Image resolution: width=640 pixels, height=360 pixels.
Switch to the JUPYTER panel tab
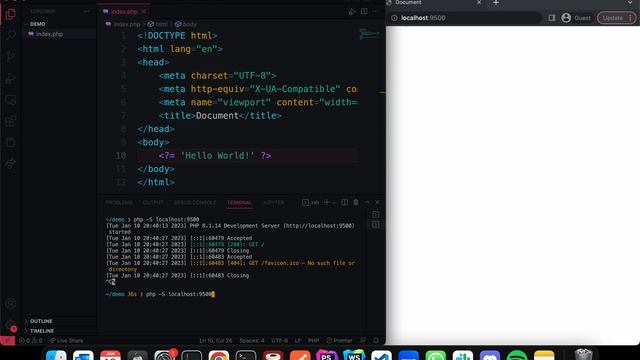(x=273, y=202)
